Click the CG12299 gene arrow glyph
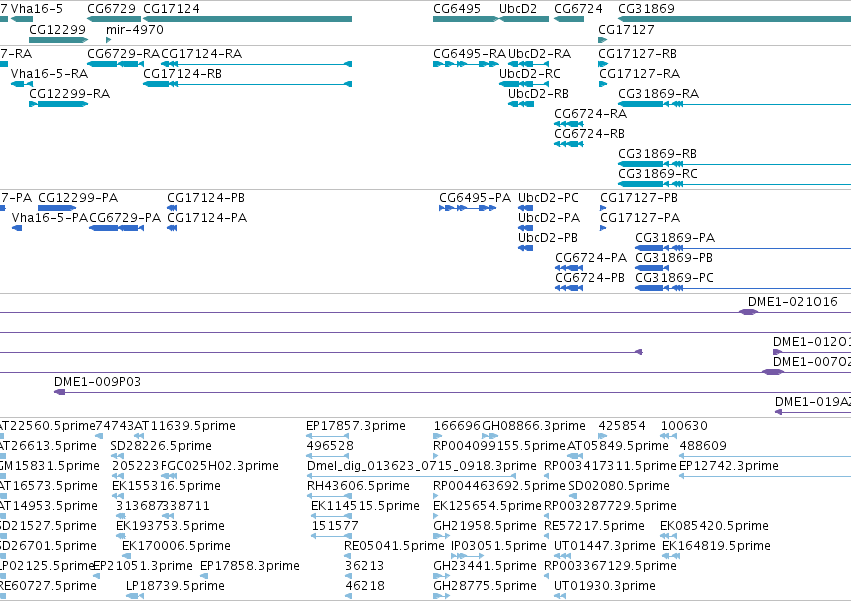 (59, 40)
